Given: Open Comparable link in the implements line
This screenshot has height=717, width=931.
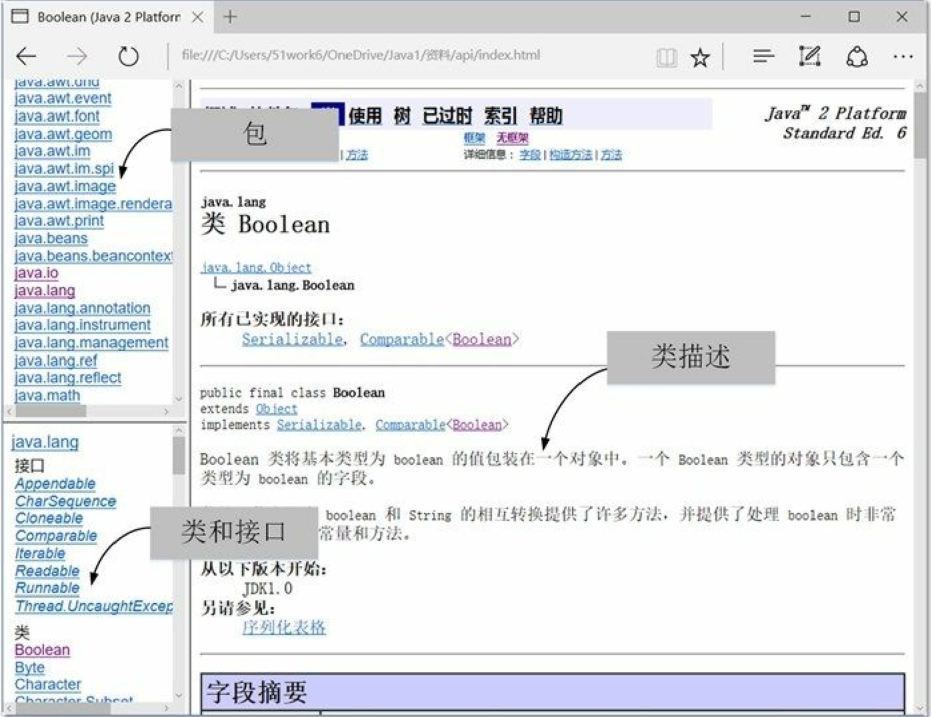Looking at the screenshot, I should click(x=410, y=425).
